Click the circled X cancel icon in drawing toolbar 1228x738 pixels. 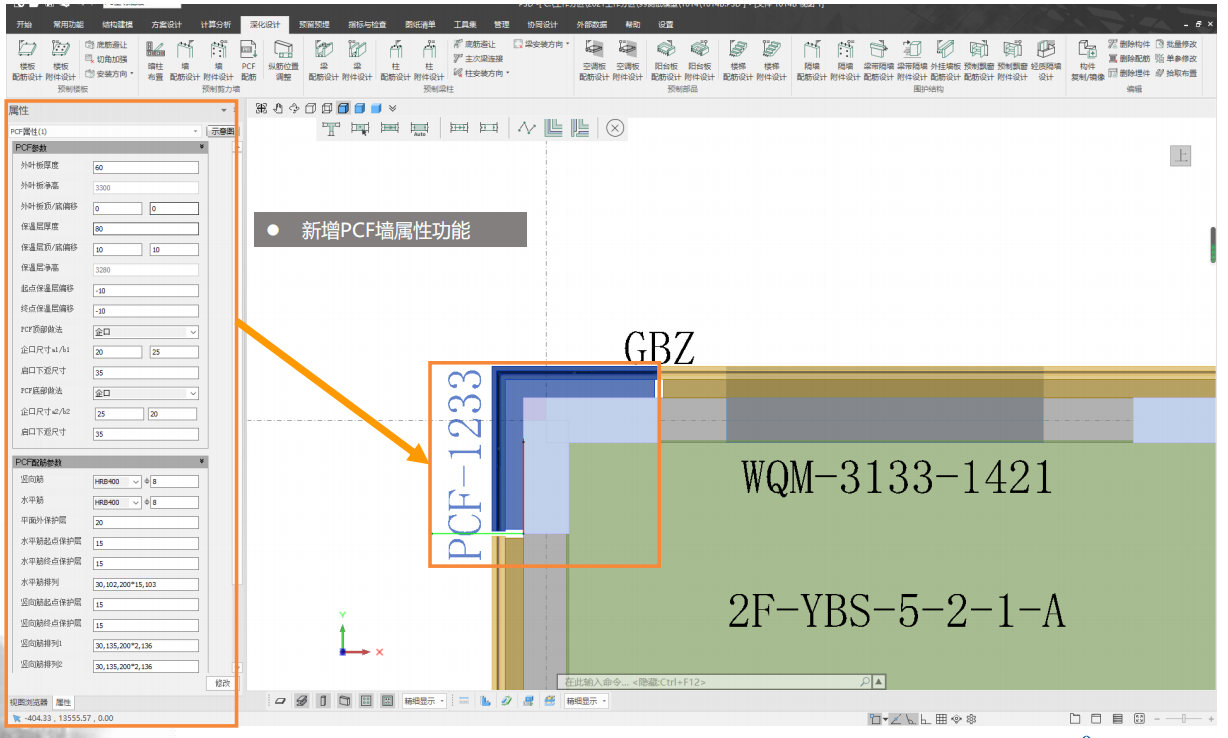pos(616,127)
